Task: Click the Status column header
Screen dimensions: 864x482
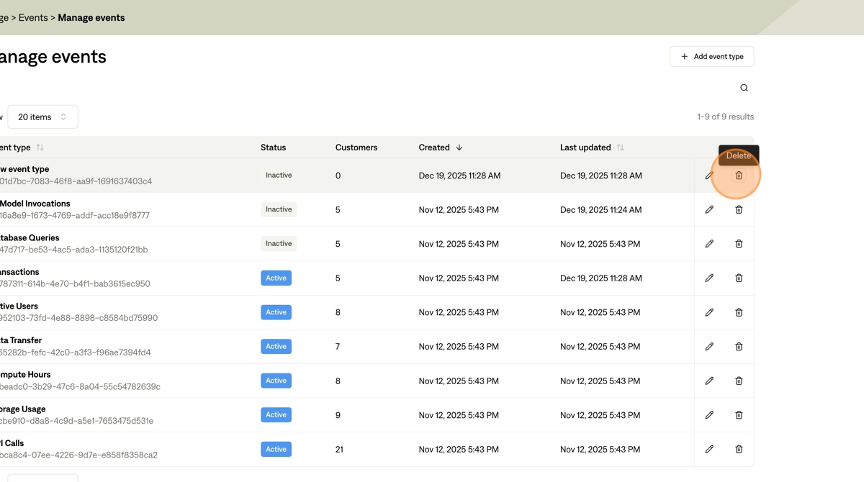Action: (273, 148)
